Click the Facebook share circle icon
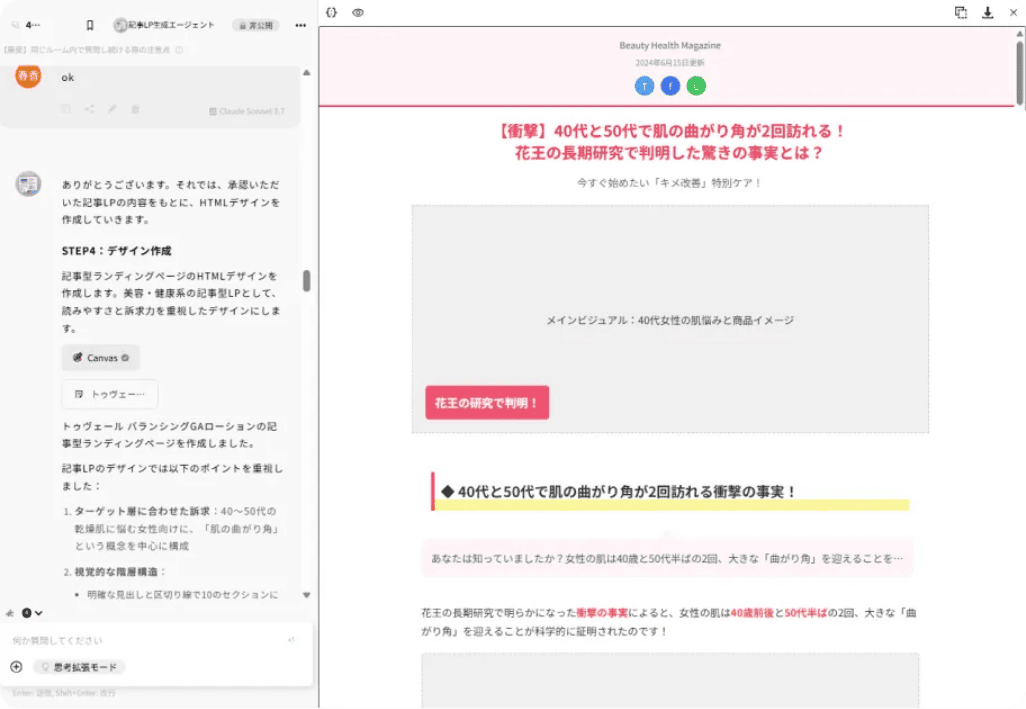This screenshot has width=1026, height=709. pos(670,86)
